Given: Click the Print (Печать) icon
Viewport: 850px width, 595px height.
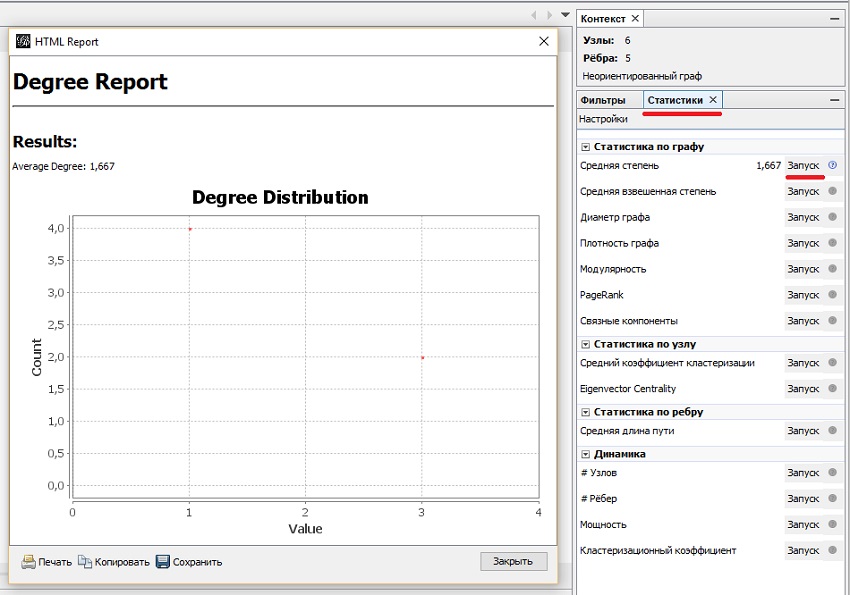Looking at the screenshot, I should (x=28, y=562).
